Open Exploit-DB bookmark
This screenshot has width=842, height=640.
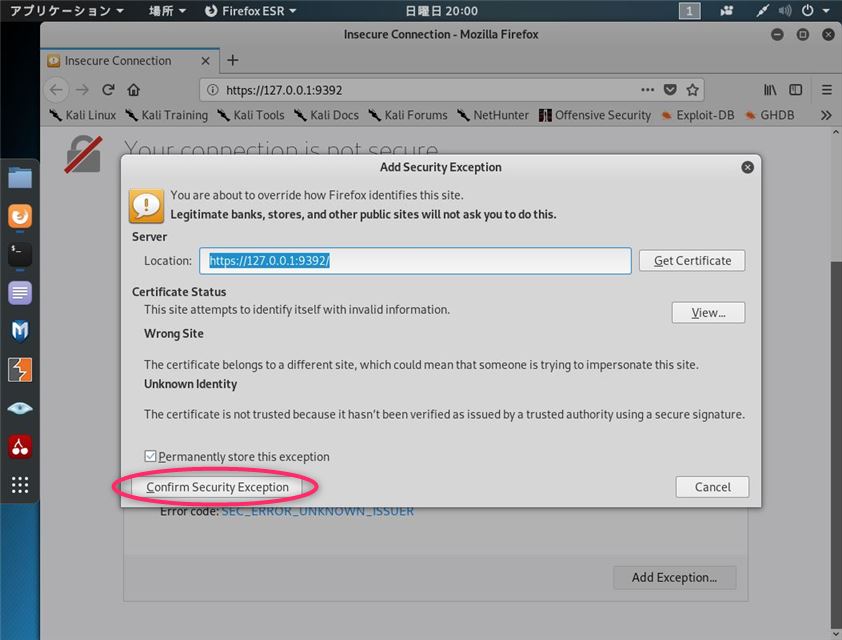click(698, 115)
